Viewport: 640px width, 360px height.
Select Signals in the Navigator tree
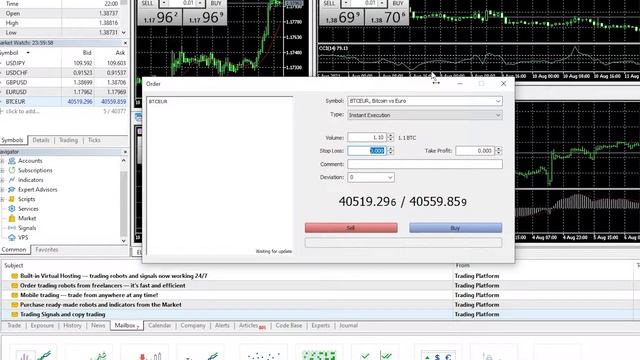tap(27, 228)
